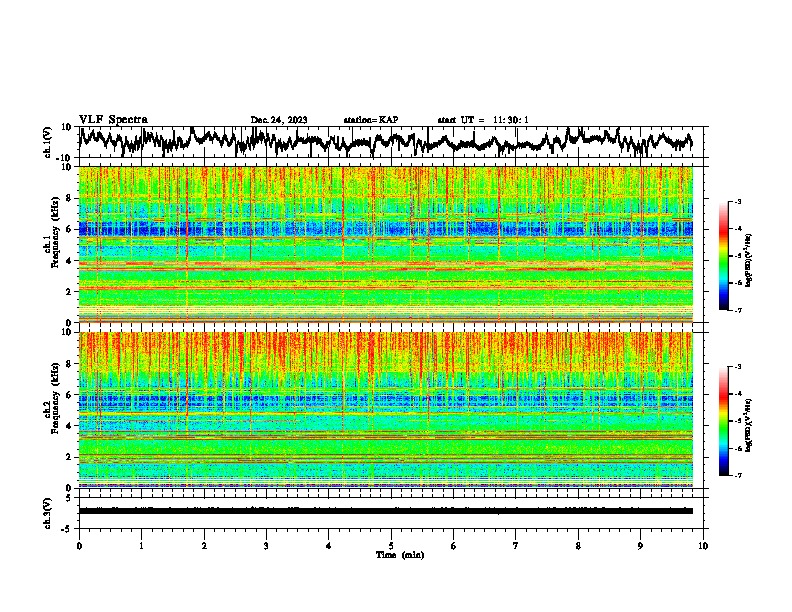The height and width of the screenshot is (612, 792).
Task: Click the "ch.1(V)" waveform axis label
Action: 48,142
